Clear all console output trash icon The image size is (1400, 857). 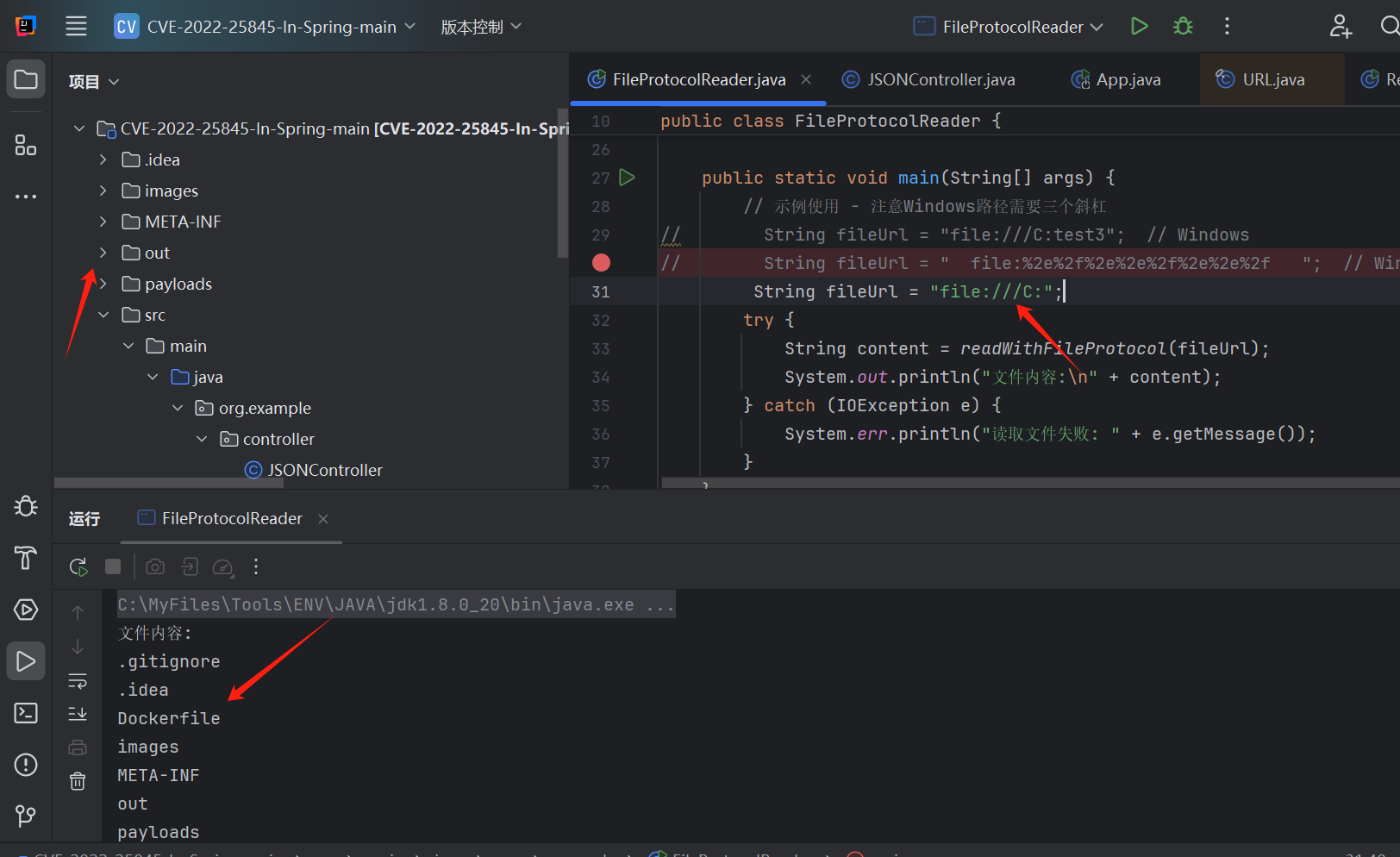(x=78, y=781)
